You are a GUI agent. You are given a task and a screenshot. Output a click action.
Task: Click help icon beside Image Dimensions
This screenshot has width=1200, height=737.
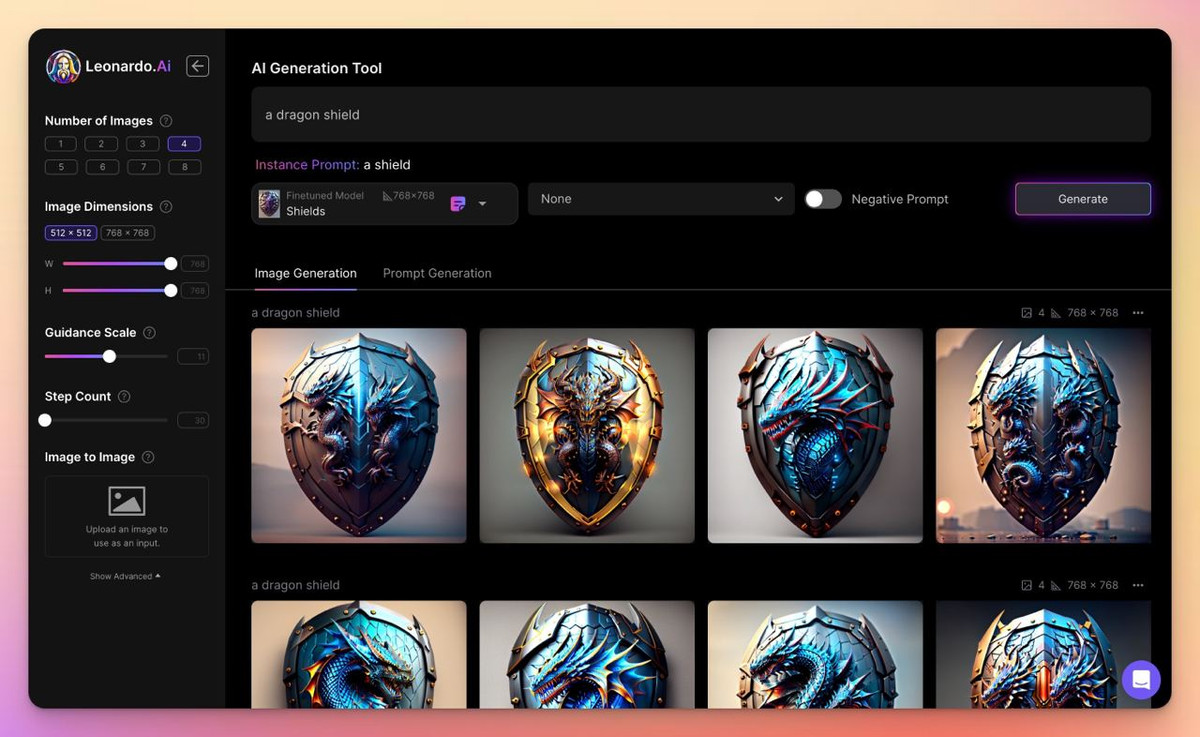coord(166,207)
